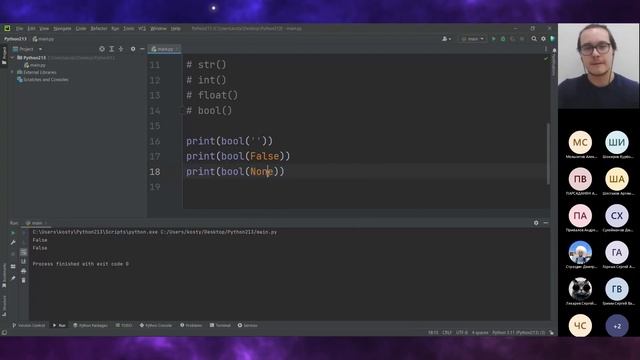This screenshot has height=360, width=640.
Task: Open the Tools menu
Action: [129, 29]
